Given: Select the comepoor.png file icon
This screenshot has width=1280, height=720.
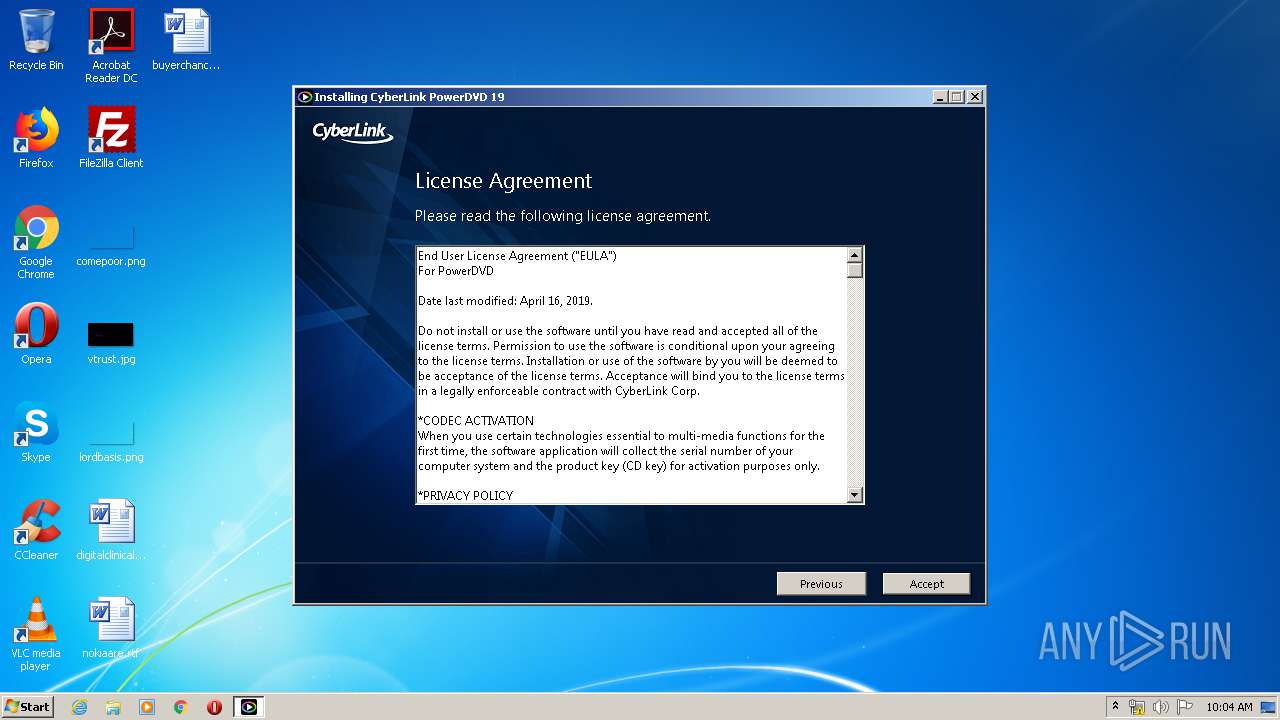Looking at the screenshot, I should pos(111,246).
